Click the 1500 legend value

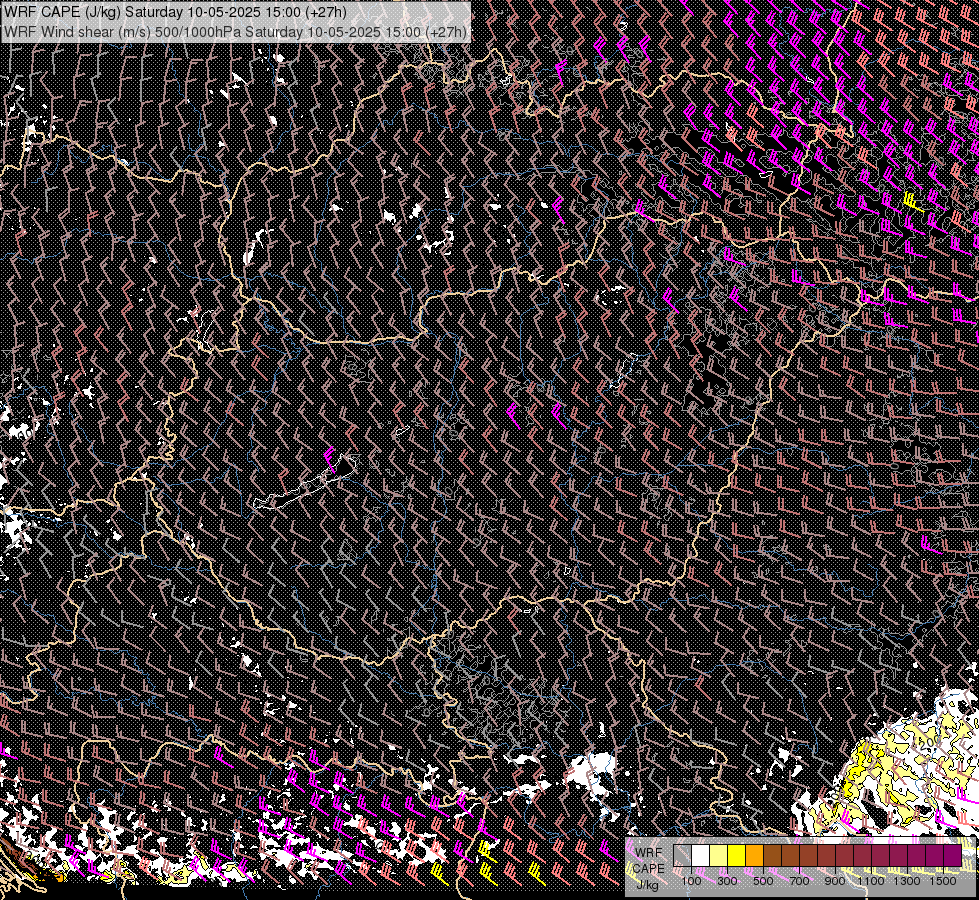[x=943, y=881]
